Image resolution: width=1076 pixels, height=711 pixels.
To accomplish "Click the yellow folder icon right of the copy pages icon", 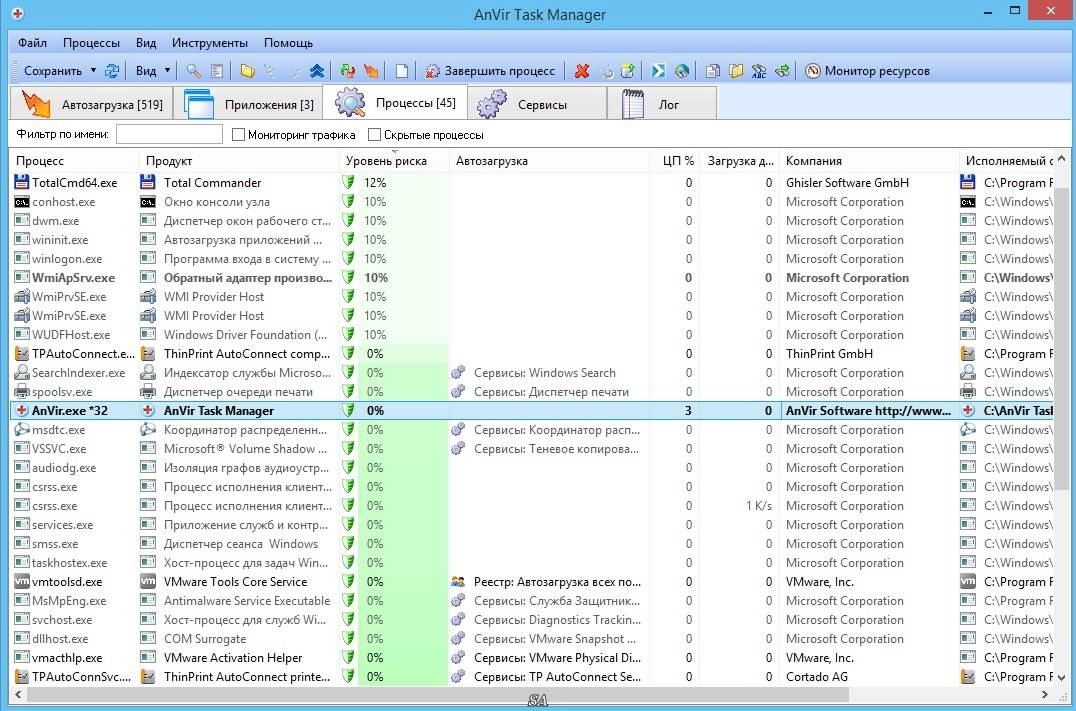I will tap(736, 71).
